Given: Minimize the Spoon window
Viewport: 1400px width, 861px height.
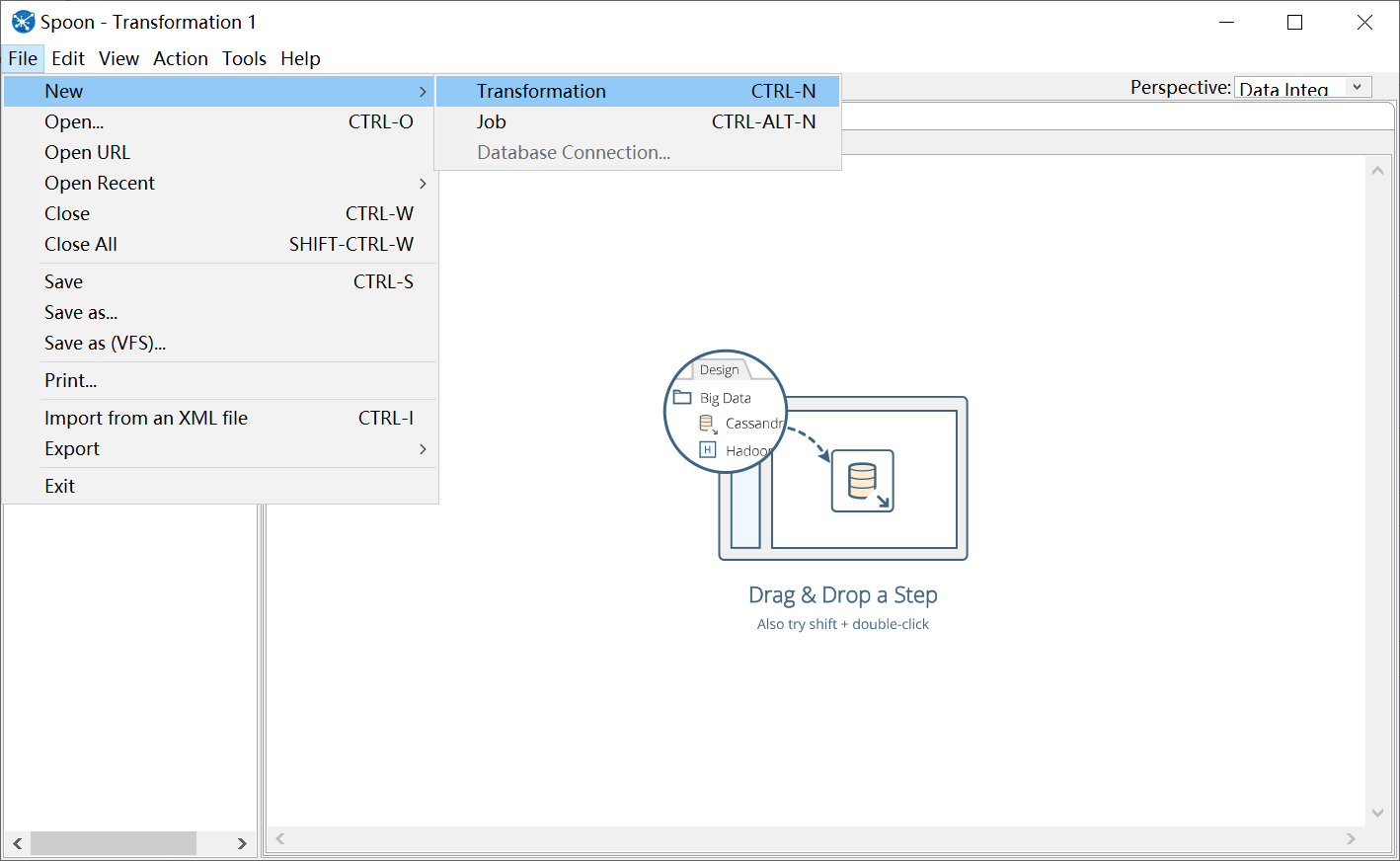Looking at the screenshot, I should (x=1226, y=22).
